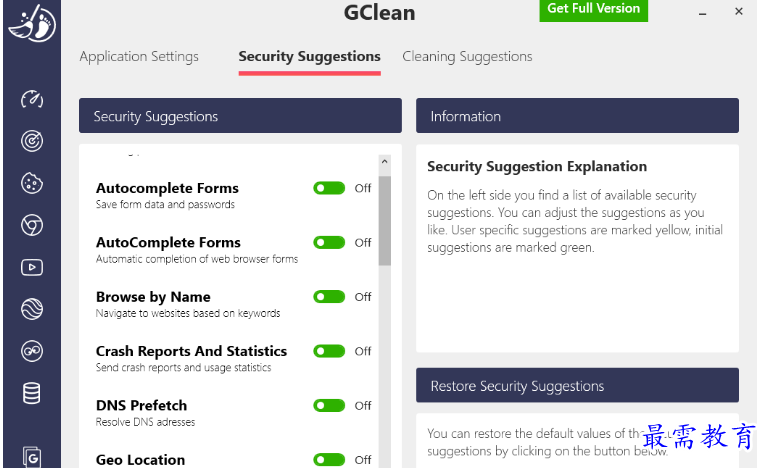Toggle the Browse by Name switch

[329, 297]
